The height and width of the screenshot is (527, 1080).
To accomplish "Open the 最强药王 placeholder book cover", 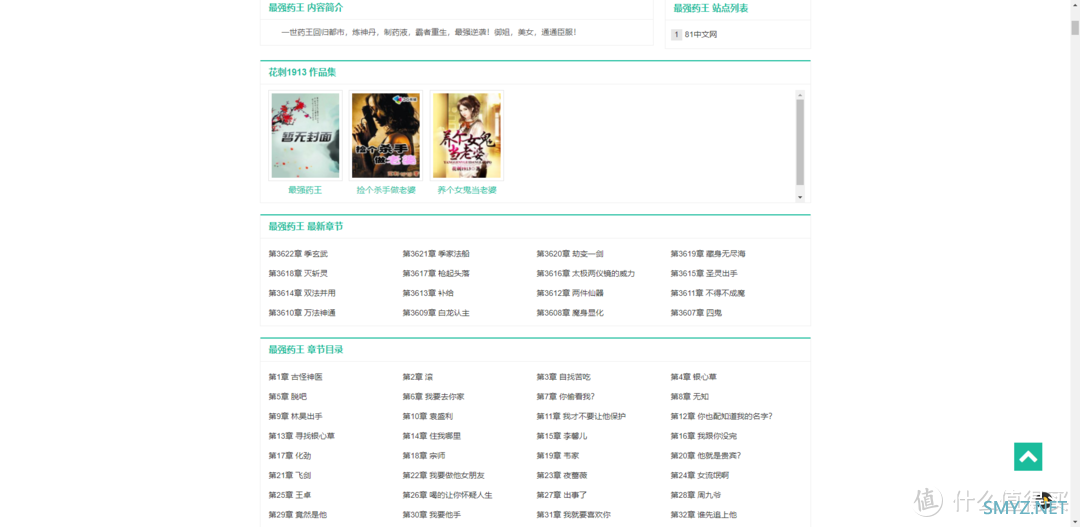I will click(305, 136).
